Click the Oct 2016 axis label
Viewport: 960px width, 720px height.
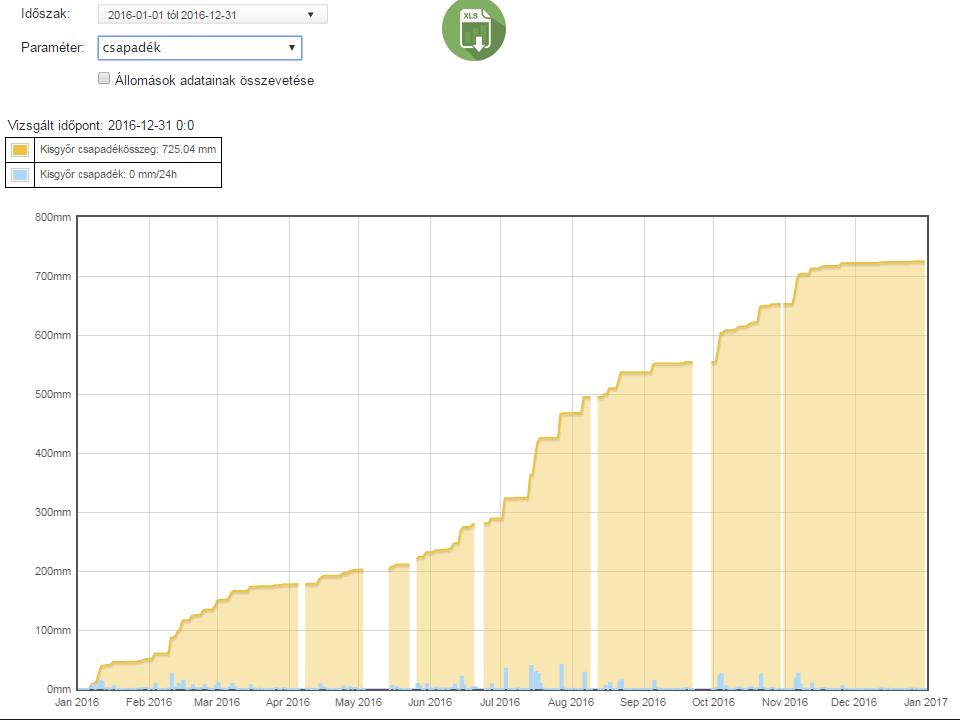(x=713, y=702)
